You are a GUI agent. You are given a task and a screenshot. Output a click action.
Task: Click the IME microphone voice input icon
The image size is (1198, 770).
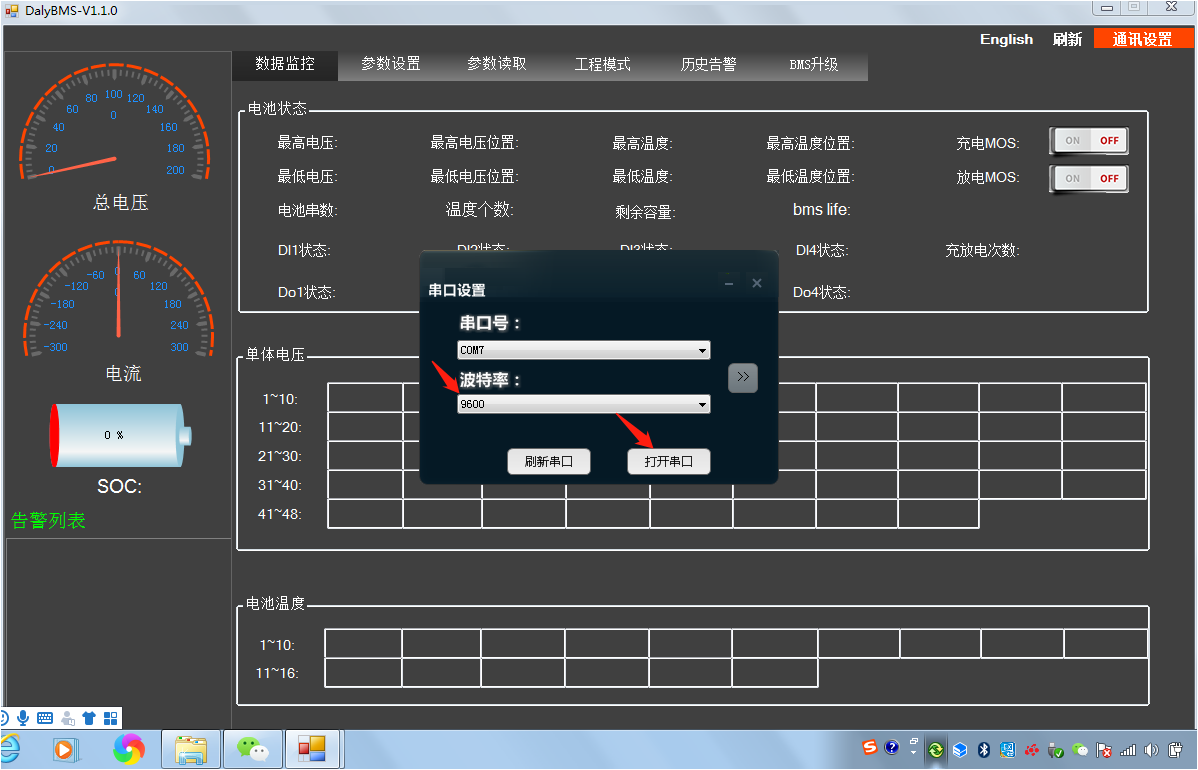click(x=23, y=718)
